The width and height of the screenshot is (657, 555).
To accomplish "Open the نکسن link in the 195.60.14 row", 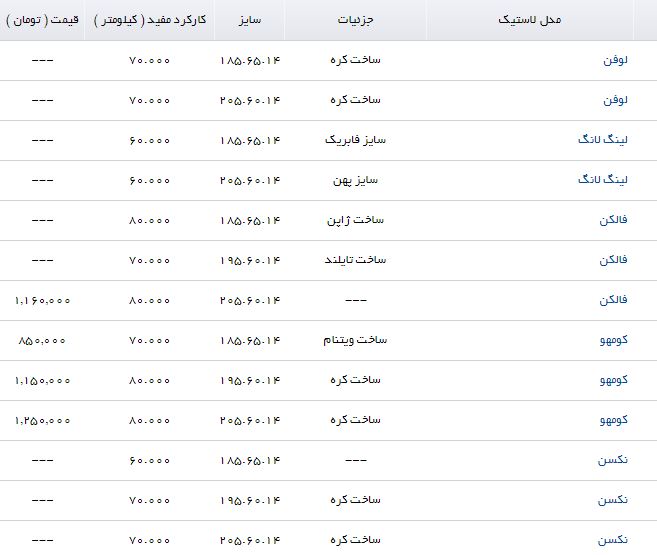I will click(x=613, y=500).
